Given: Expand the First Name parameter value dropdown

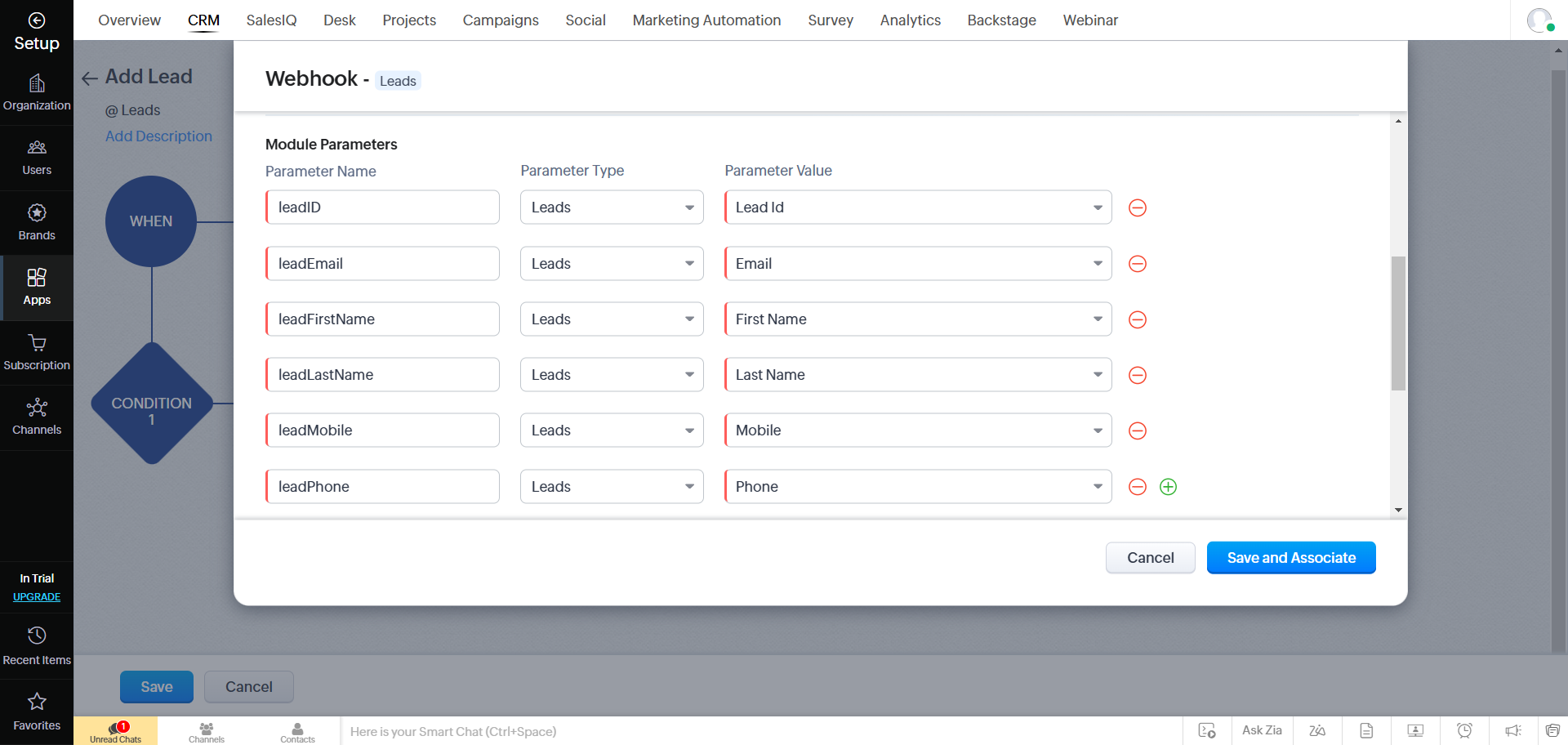Looking at the screenshot, I should click(x=918, y=319).
